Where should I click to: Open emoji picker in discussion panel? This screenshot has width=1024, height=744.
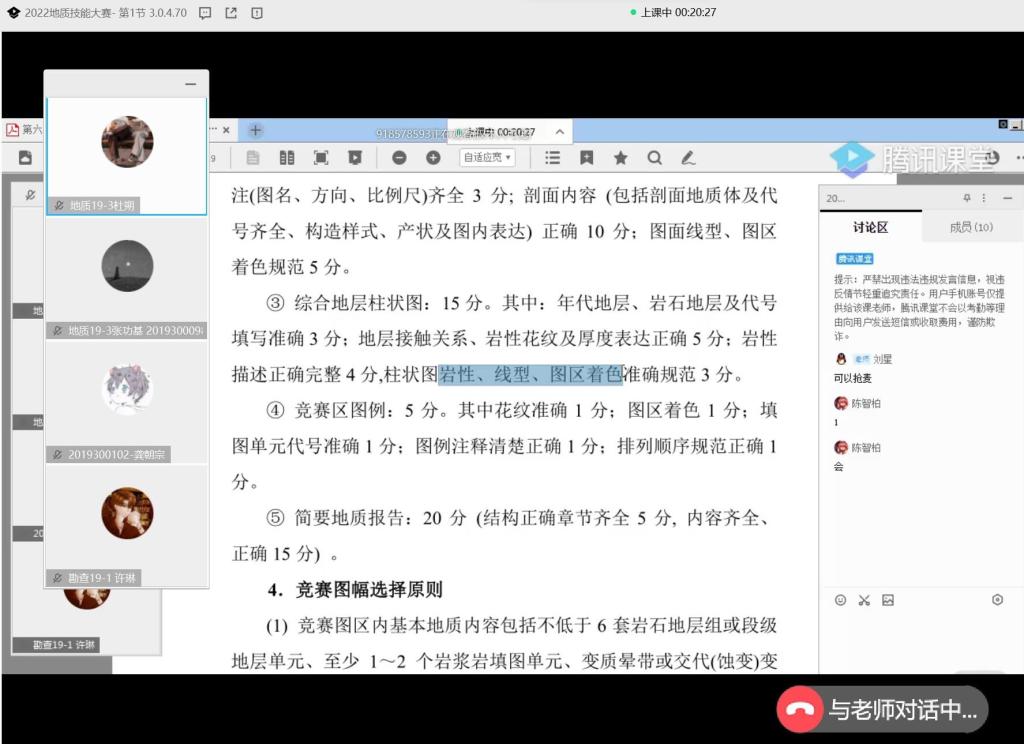pyautogui.click(x=840, y=600)
